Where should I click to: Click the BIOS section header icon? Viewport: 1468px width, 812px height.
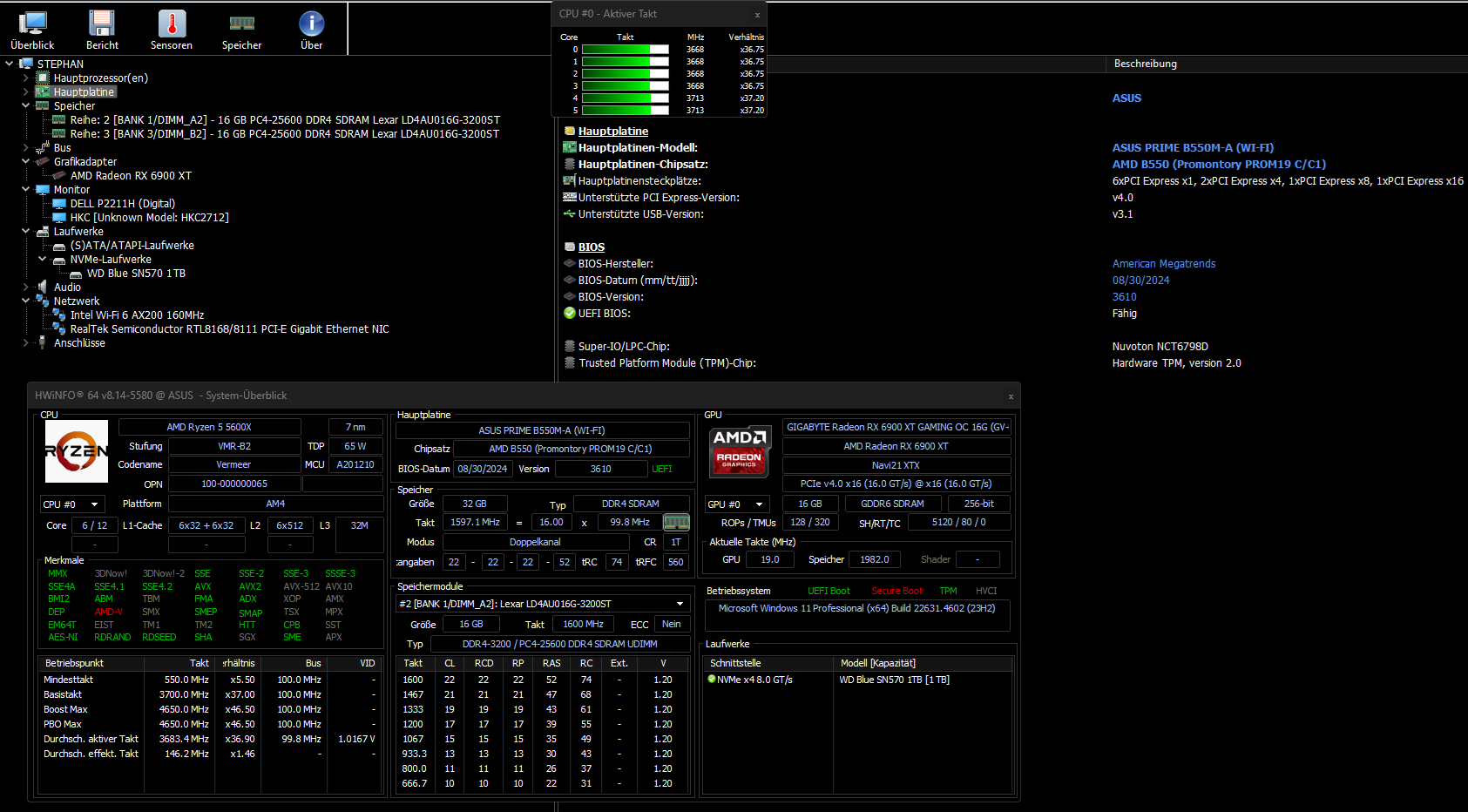[x=570, y=247]
